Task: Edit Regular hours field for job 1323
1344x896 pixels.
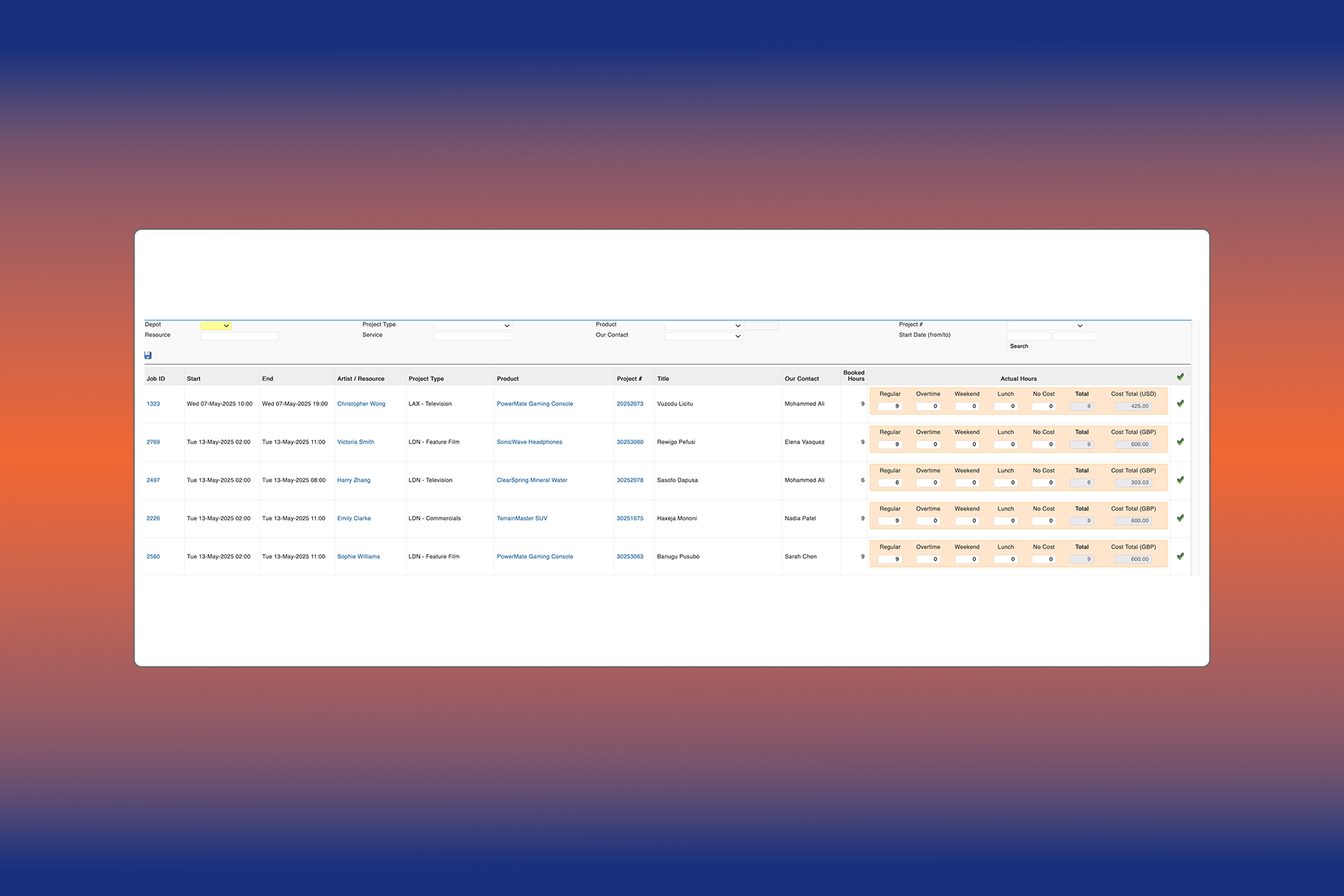Action: click(x=890, y=406)
